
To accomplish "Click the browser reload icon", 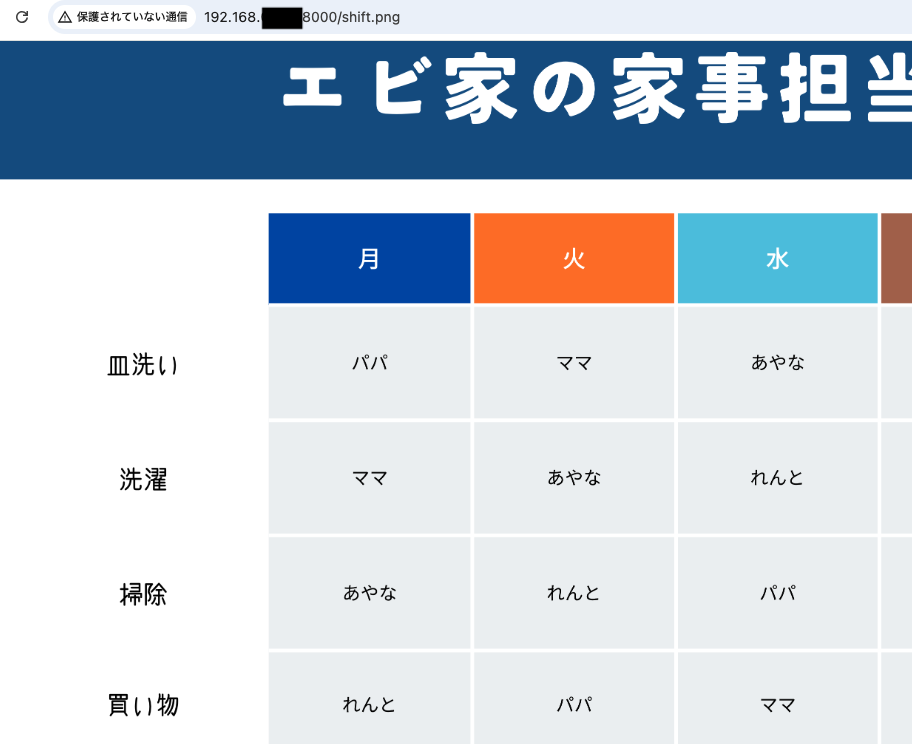I will click(22, 17).
